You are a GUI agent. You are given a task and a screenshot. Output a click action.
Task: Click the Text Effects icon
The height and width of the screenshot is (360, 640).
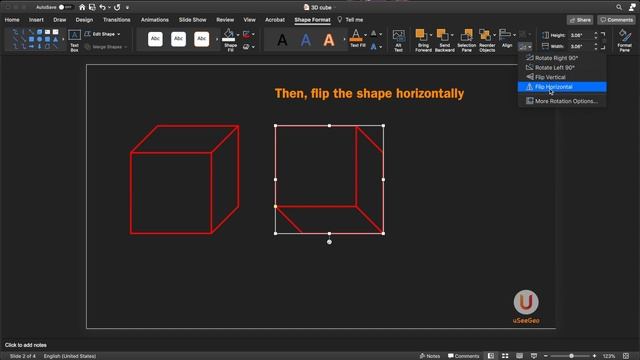click(373, 47)
